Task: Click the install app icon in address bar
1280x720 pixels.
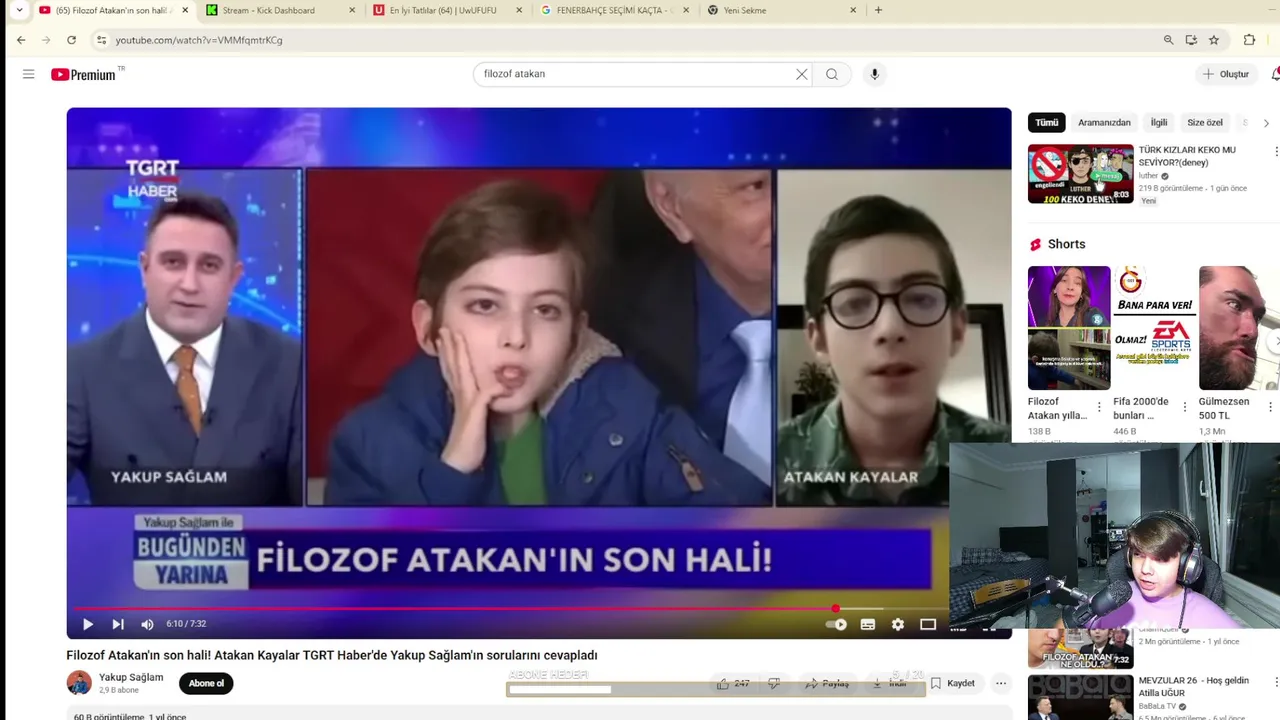Action: 1191,40
